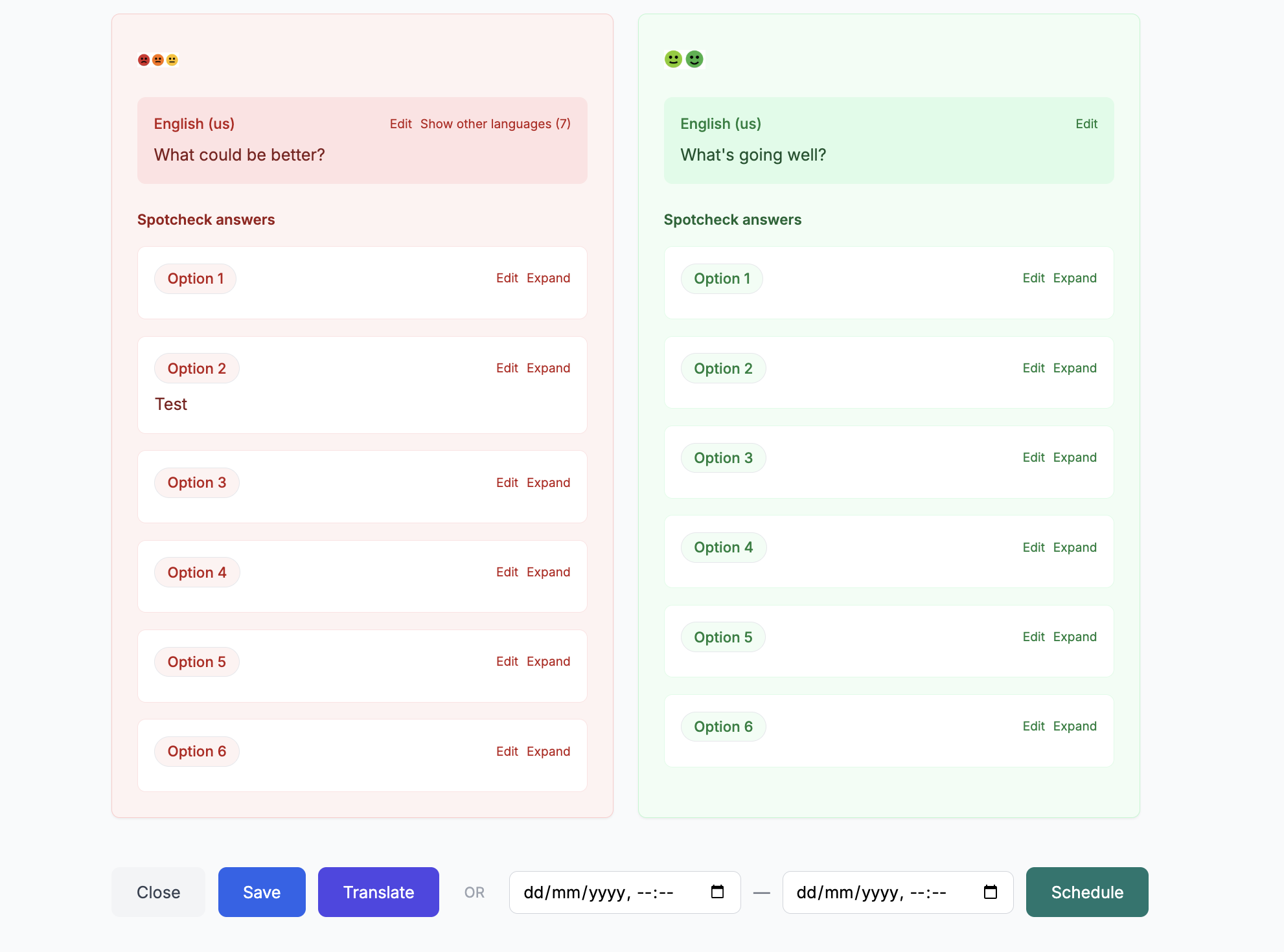Edit the 'What's going well?' question

point(1086,123)
